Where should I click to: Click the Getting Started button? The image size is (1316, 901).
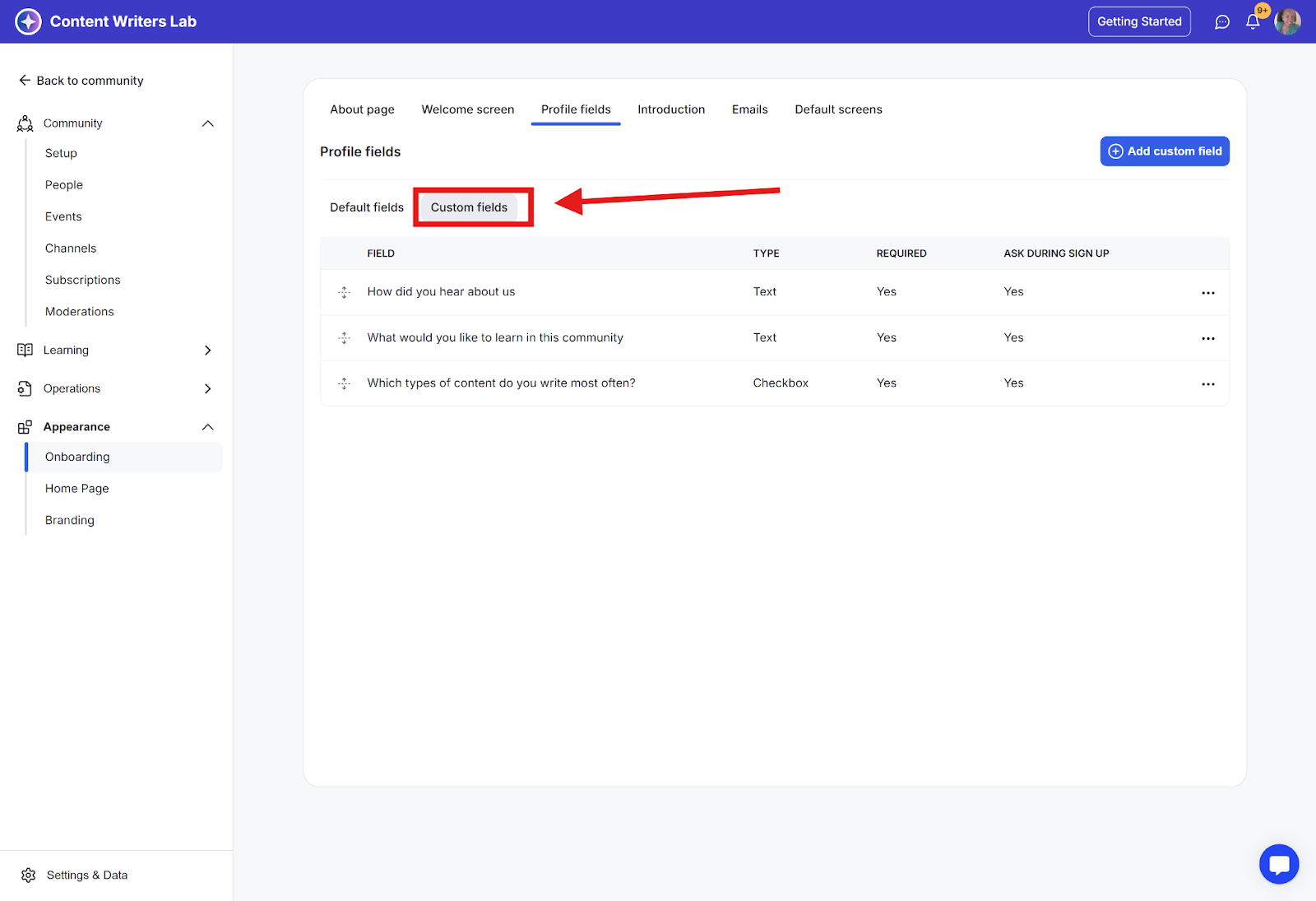(x=1138, y=21)
